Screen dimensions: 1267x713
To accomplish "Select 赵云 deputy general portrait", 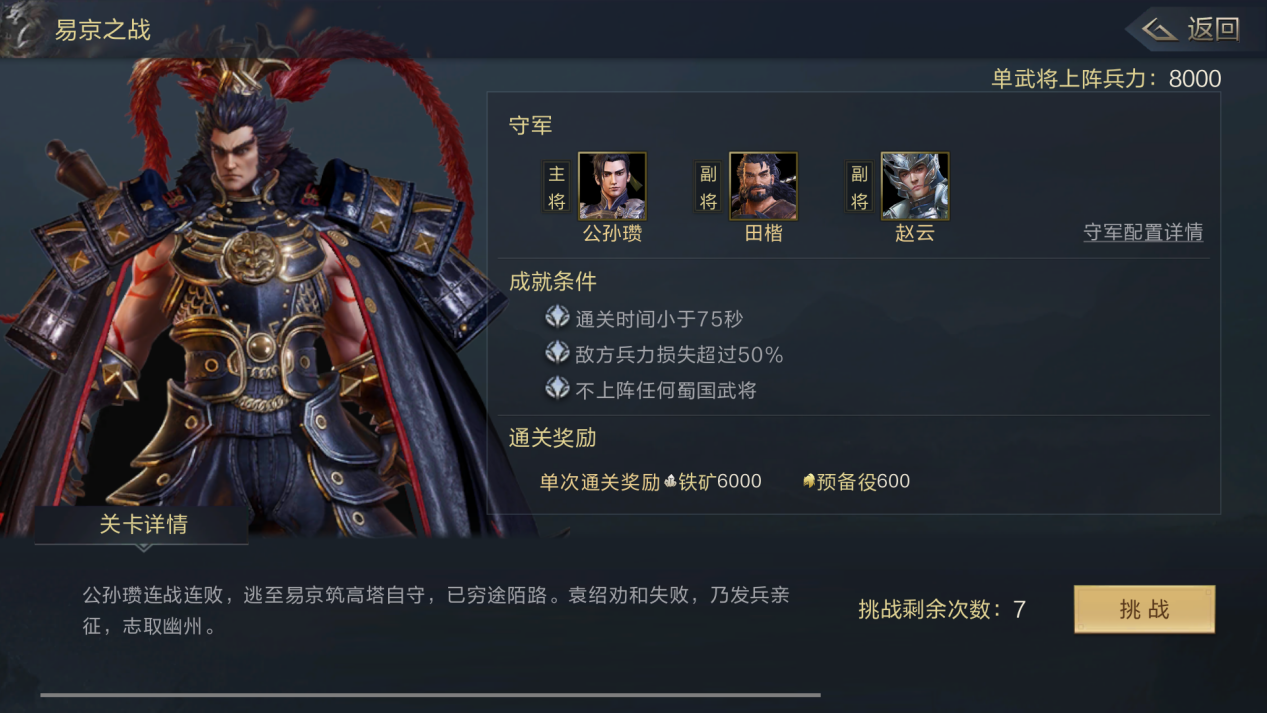I will coord(915,186).
